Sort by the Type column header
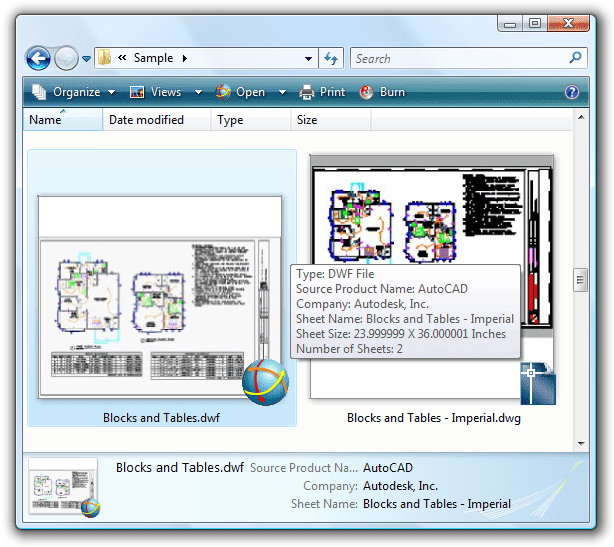The width and height of the screenshot is (614, 547). [251, 119]
